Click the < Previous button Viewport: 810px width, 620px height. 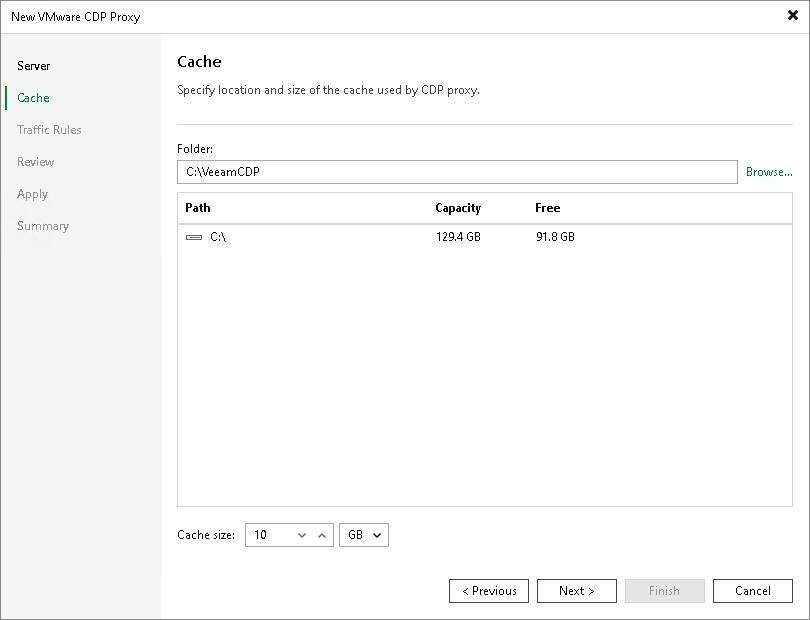point(489,591)
